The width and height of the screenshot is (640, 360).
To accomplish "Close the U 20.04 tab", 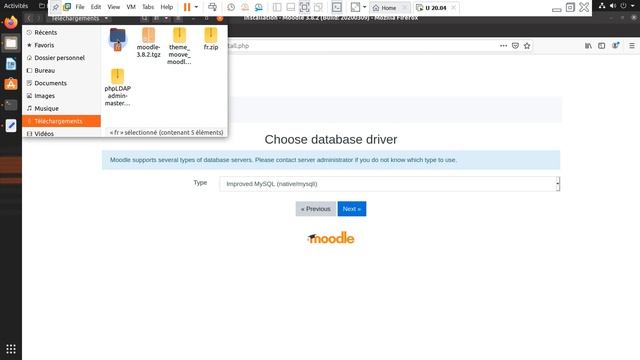I will 453,8.
